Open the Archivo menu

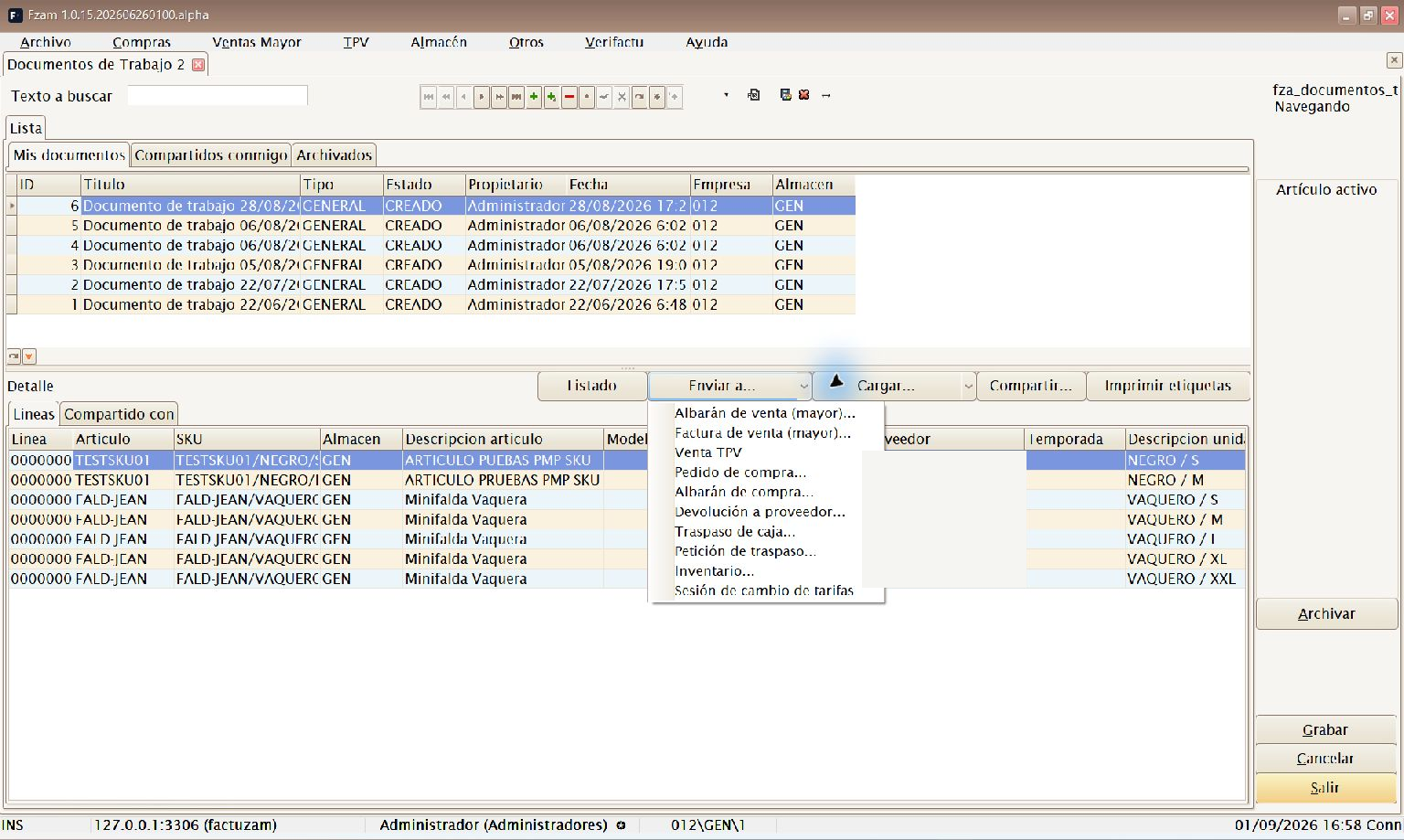tap(46, 42)
